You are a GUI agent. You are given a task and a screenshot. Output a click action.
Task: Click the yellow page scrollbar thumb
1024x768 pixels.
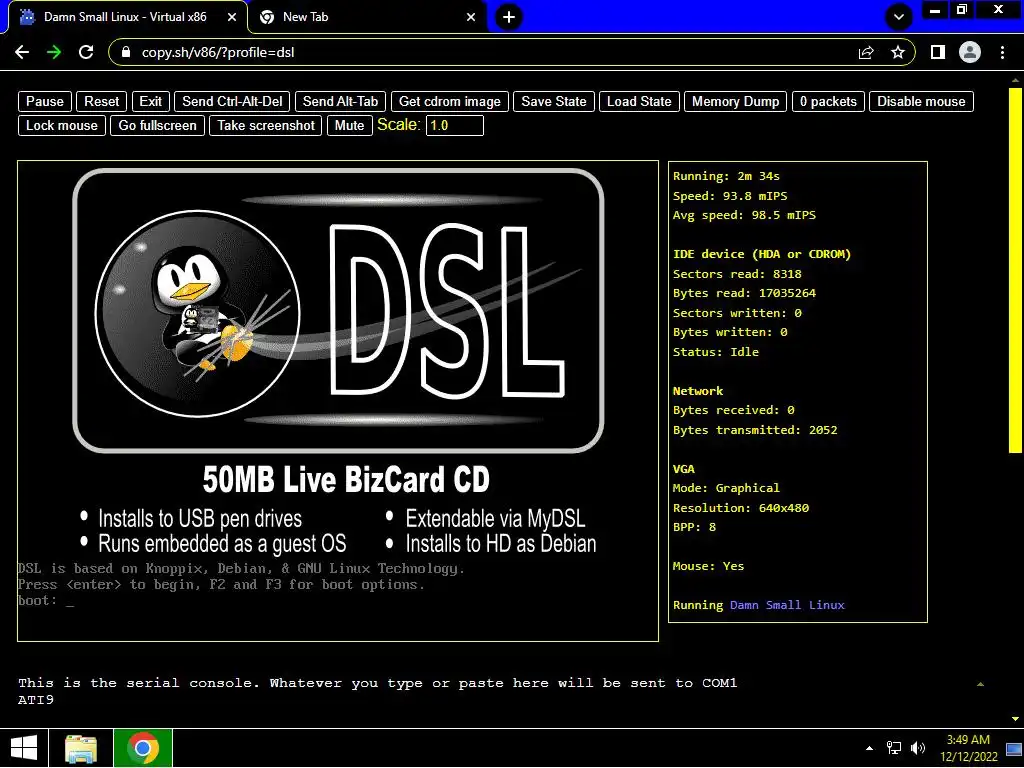pos(1015,269)
